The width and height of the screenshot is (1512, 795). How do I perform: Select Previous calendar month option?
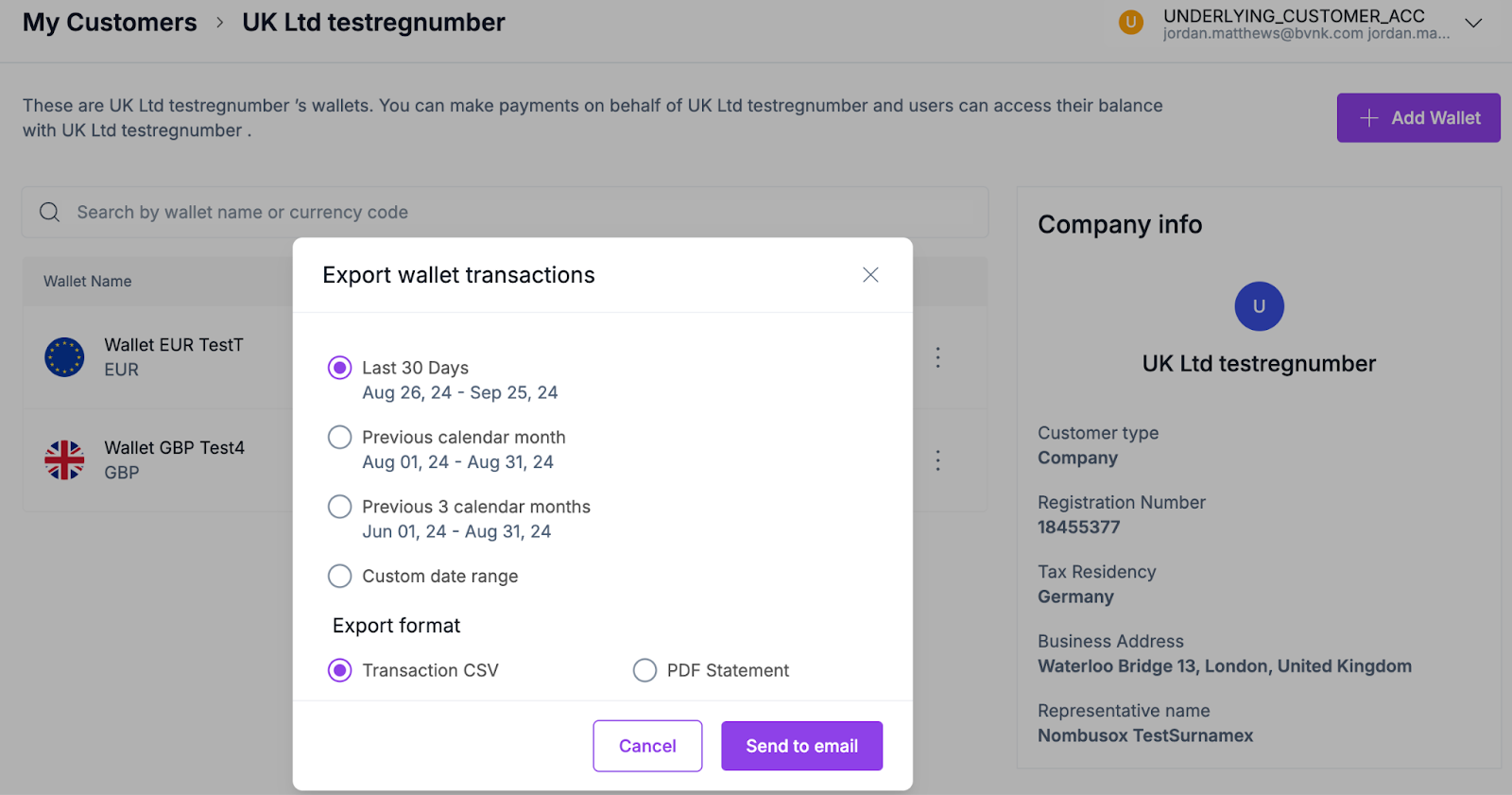pos(339,438)
